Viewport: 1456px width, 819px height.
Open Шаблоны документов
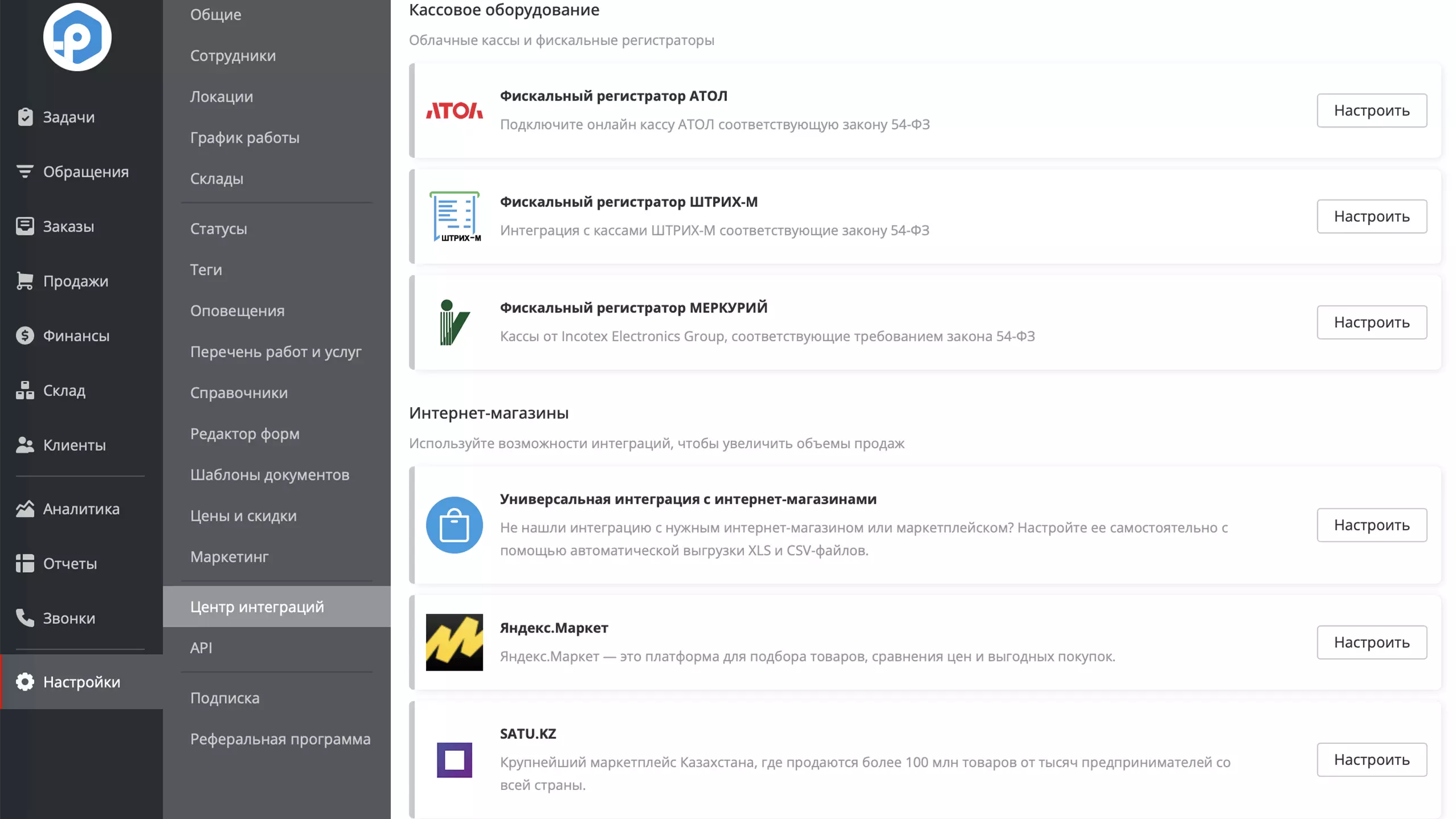tap(276, 474)
